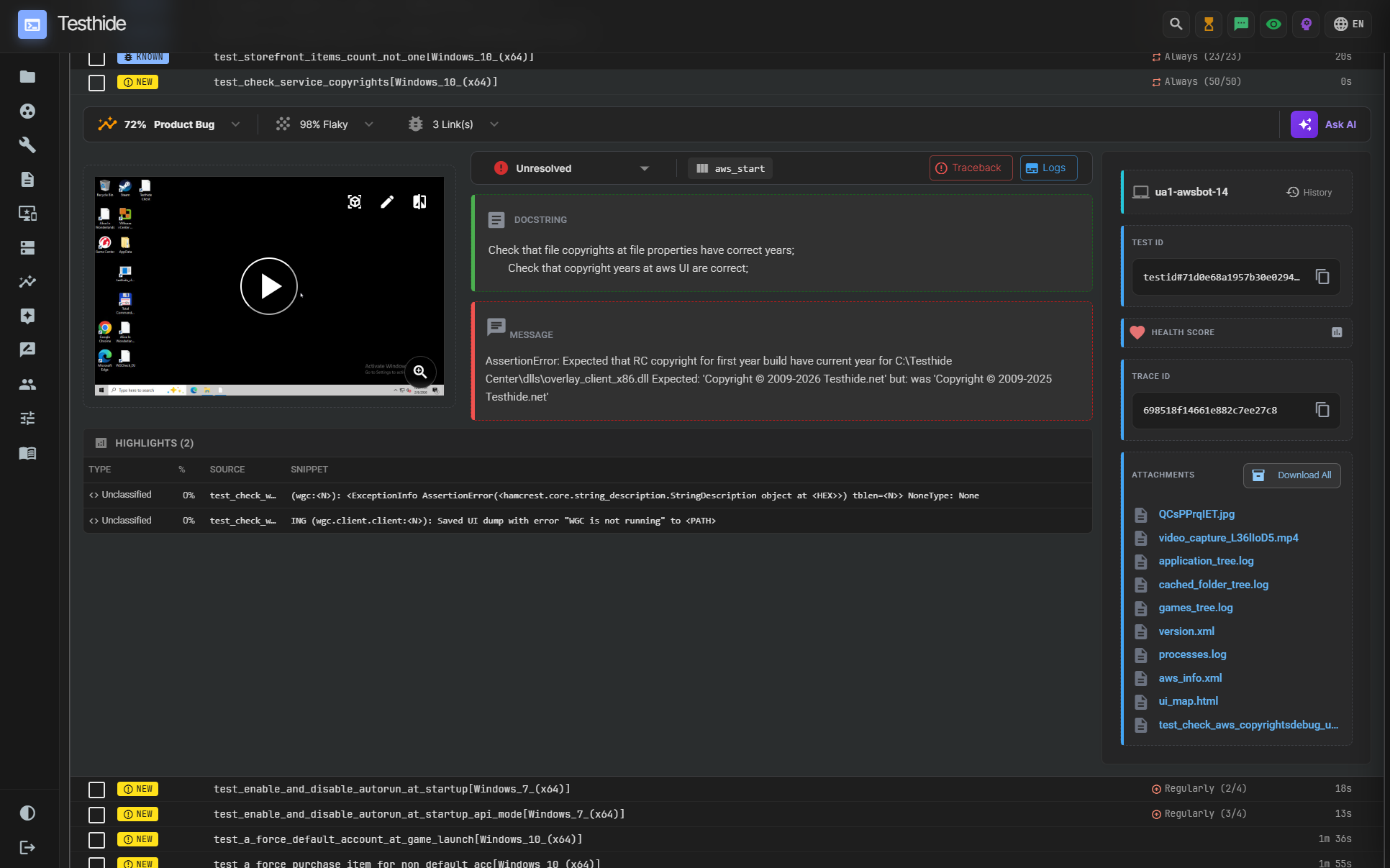Click the hourglass icon in top bar
The height and width of the screenshot is (868, 1390).
click(1209, 24)
